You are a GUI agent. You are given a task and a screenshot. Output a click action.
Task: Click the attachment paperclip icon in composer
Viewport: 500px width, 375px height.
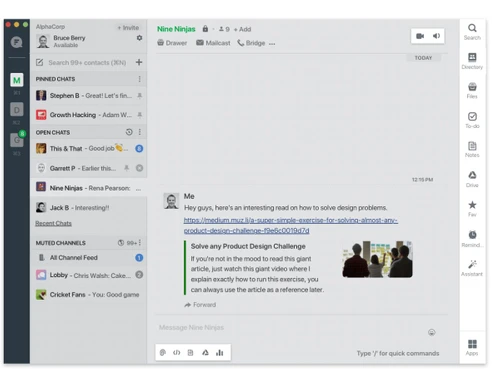coord(163,352)
